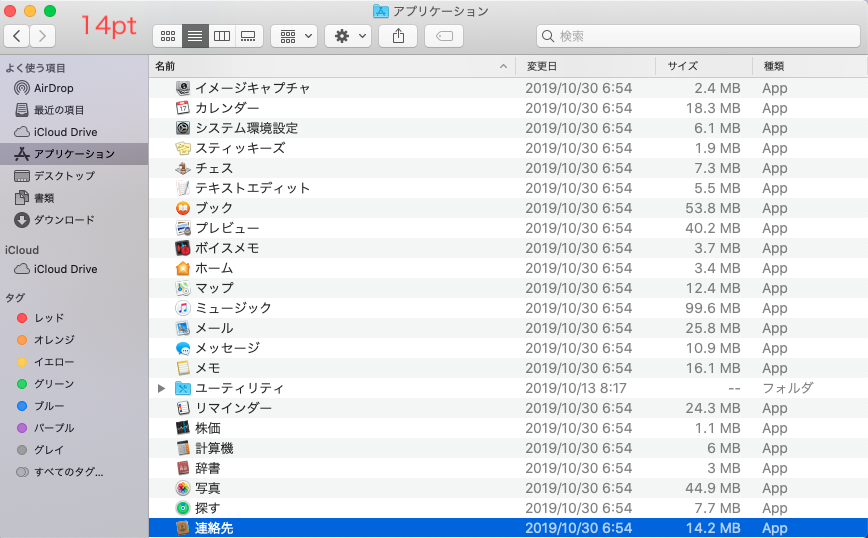Click the メッセージ app icon
868x538 pixels.
(x=183, y=348)
